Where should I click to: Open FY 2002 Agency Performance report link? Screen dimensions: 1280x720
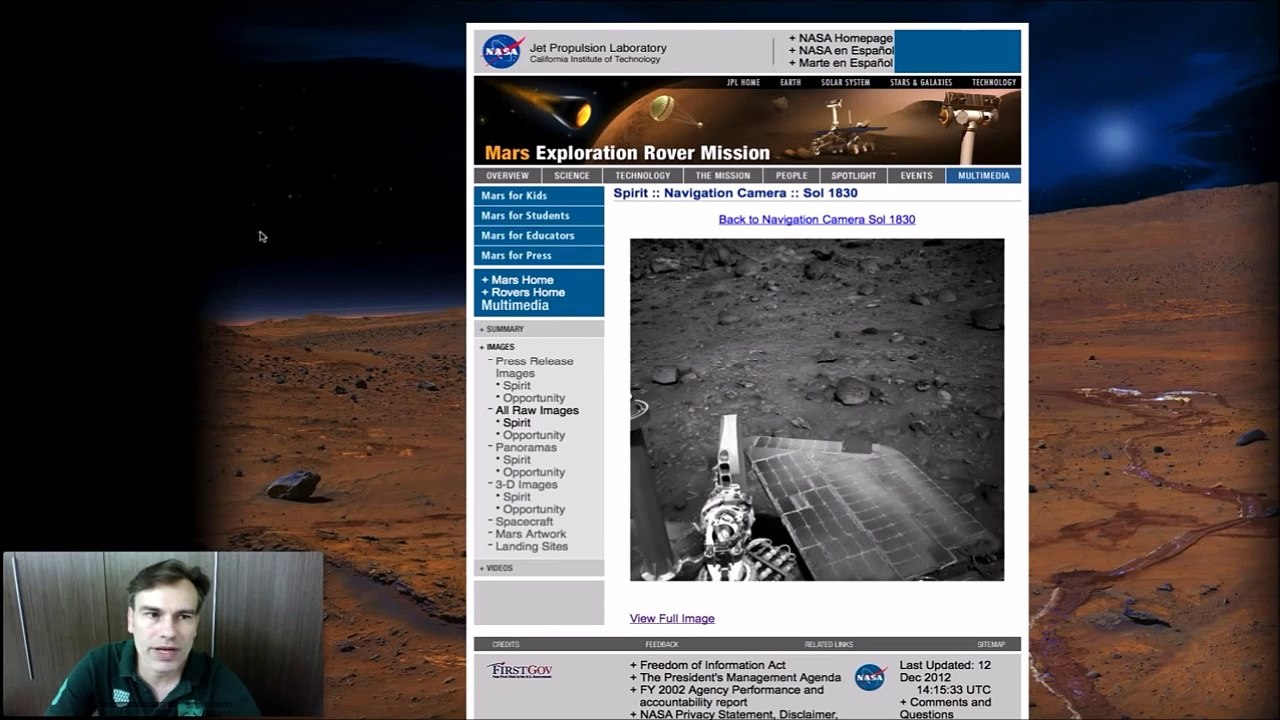pos(730,696)
